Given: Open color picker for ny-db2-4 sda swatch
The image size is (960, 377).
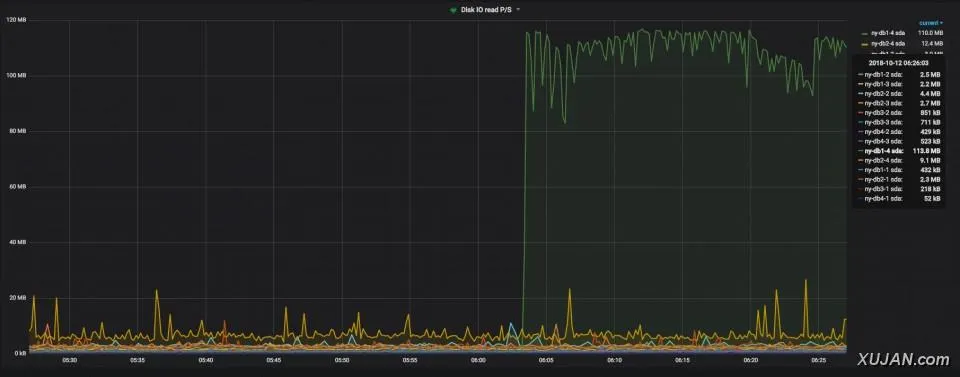Looking at the screenshot, I should pos(864,45).
